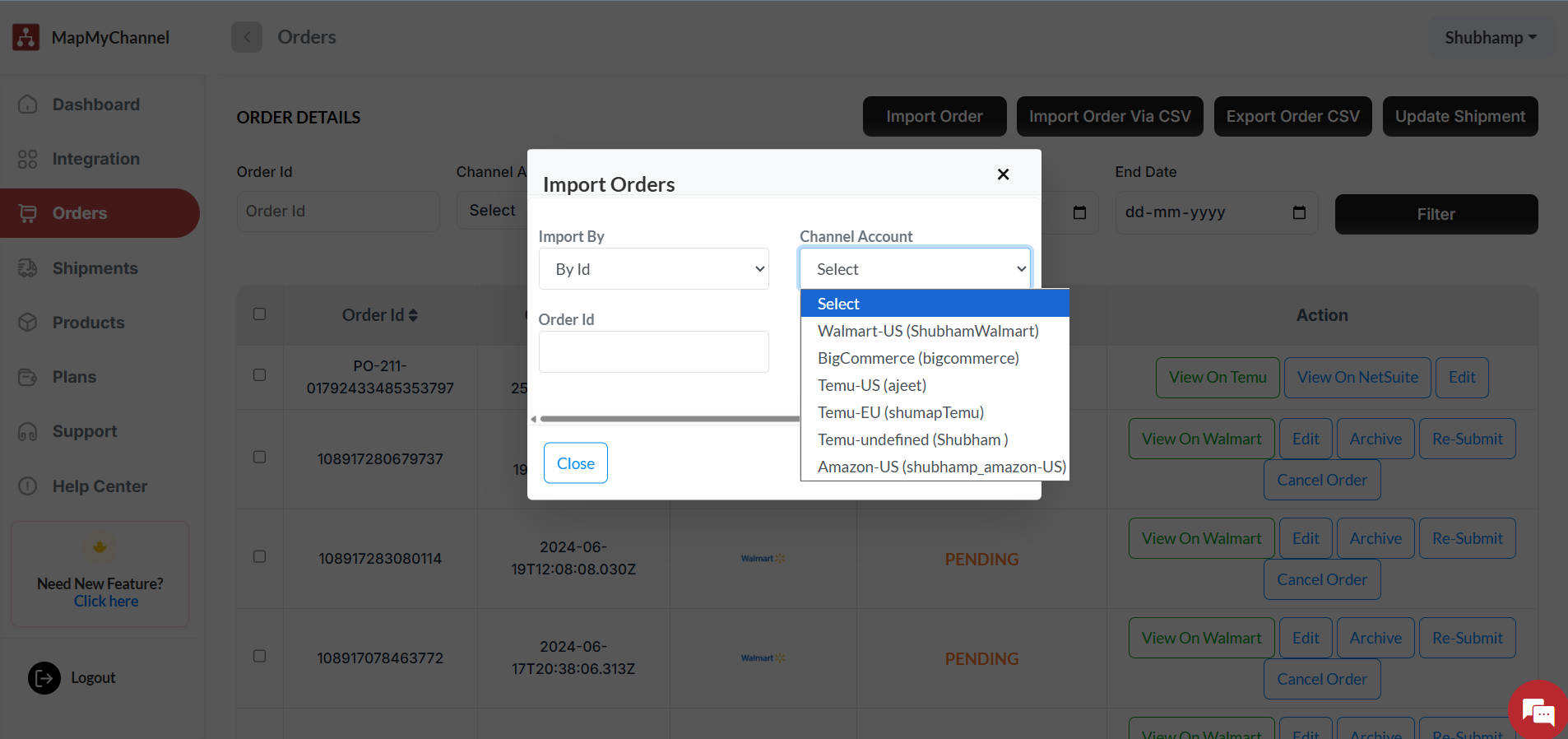The height and width of the screenshot is (739, 1568).
Task: Click the Support headset icon in sidebar
Action: [x=28, y=431]
